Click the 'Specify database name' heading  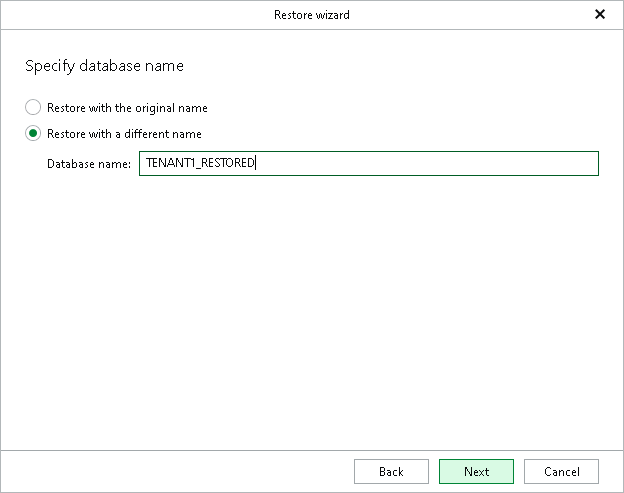[x=104, y=66]
